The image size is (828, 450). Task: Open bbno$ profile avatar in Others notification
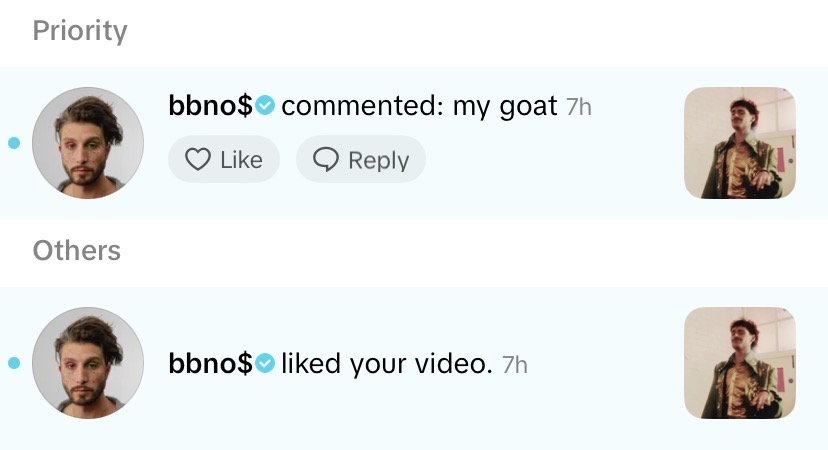(x=88, y=363)
